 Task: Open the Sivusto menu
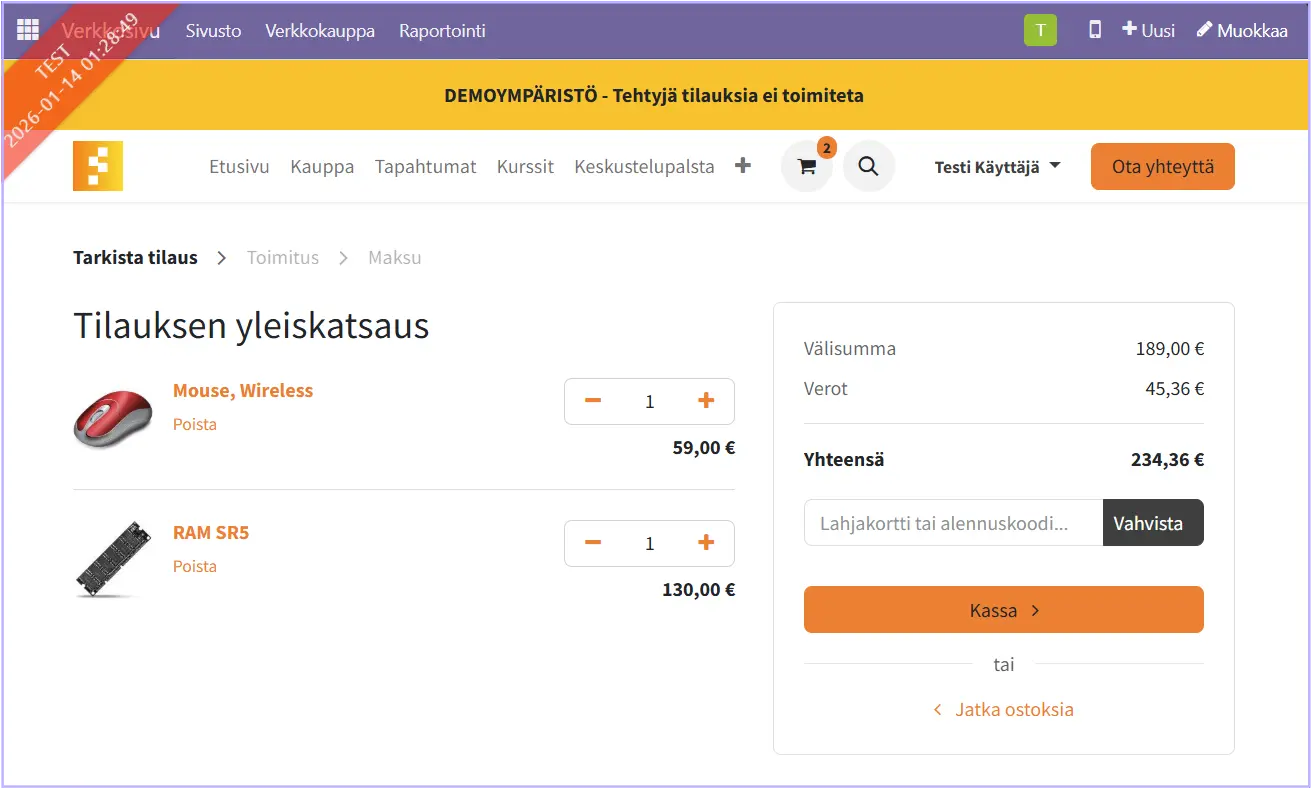(213, 31)
